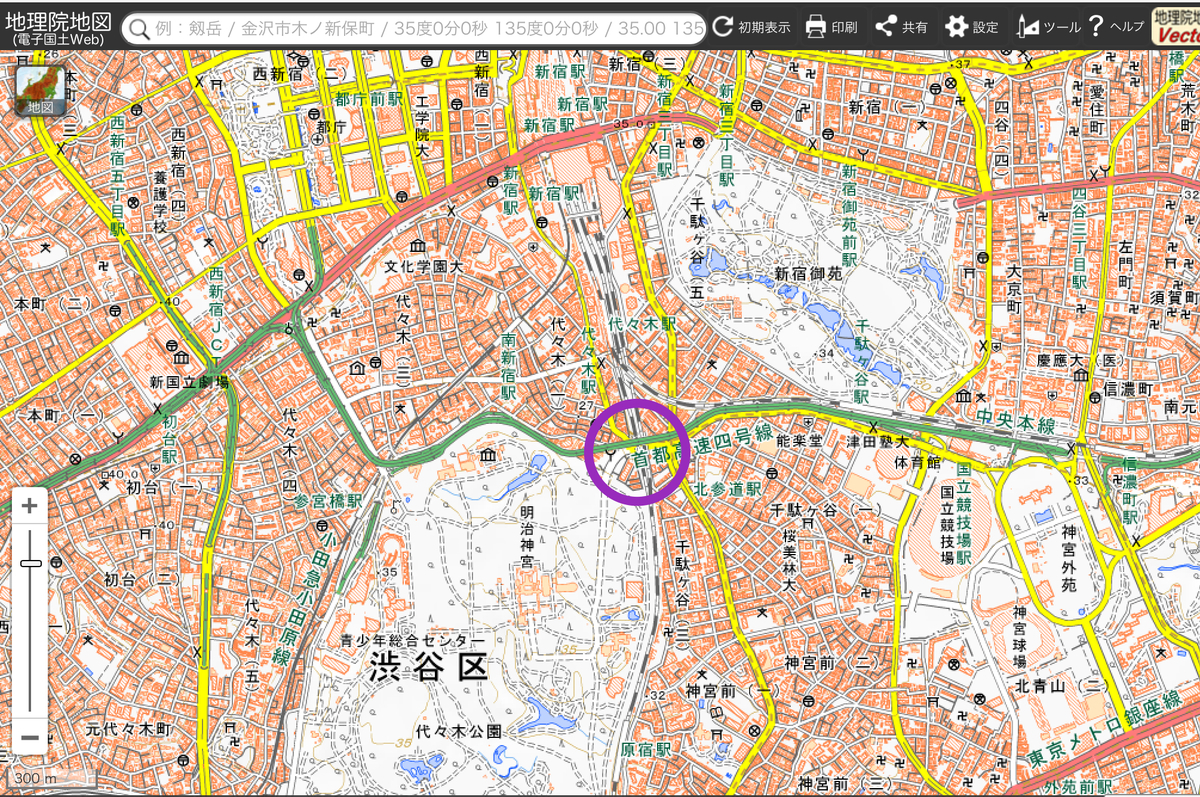Zoom out with the minus button
This screenshot has height=797, width=1200.
(30, 738)
